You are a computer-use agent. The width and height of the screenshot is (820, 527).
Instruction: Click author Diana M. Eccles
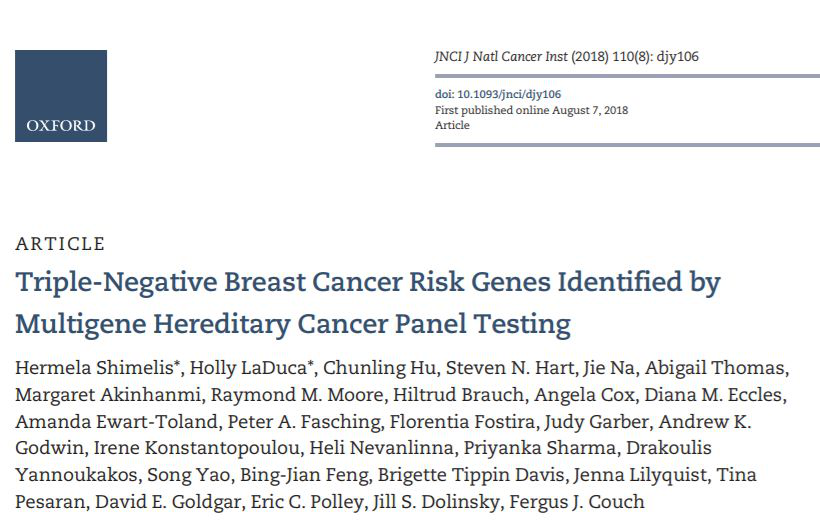coord(714,395)
